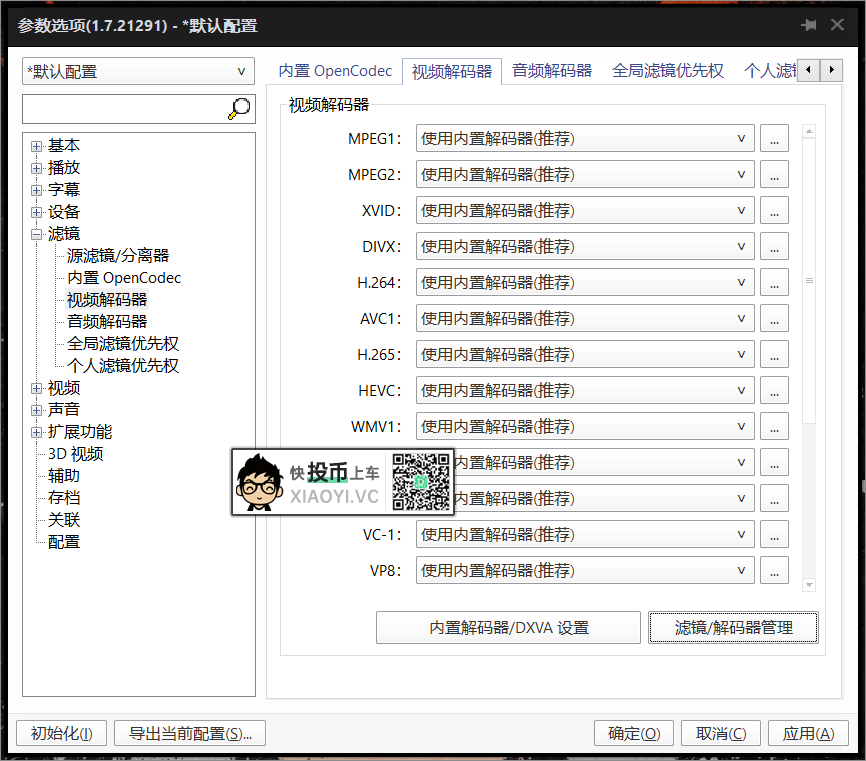
Task: Click the 确定 button
Action: click(634, 733)
